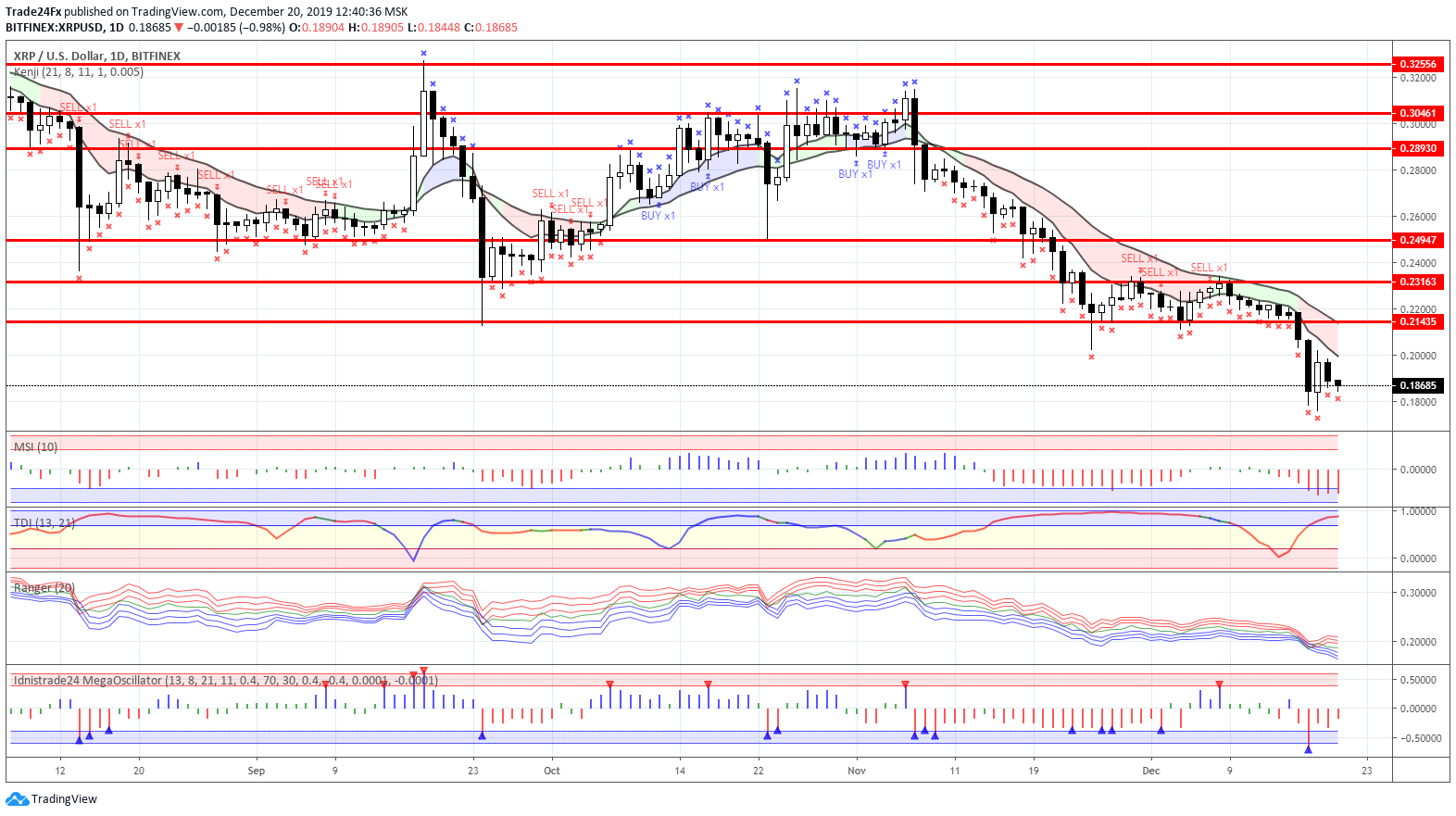The image size is (1456, 816).
Task: Select the MSI (10) indicator label
Action: (x=35, y=446)
